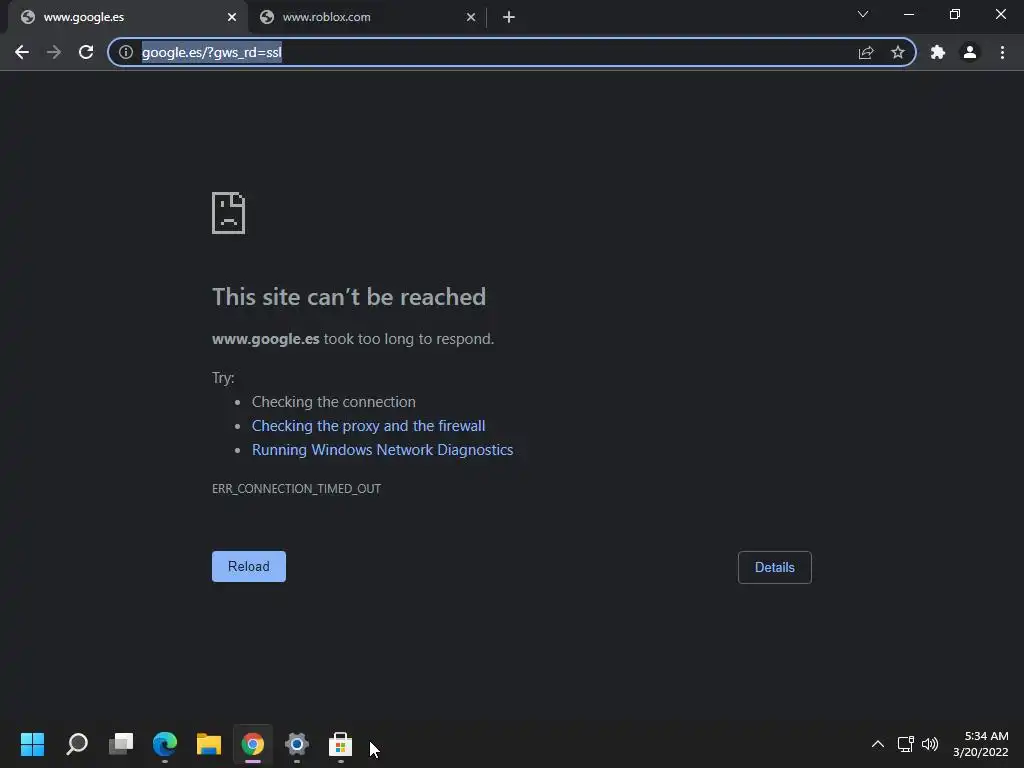Switch to the www.roblox.com tab
Viewport: 1024px width, 768px height.
(367, 17)
